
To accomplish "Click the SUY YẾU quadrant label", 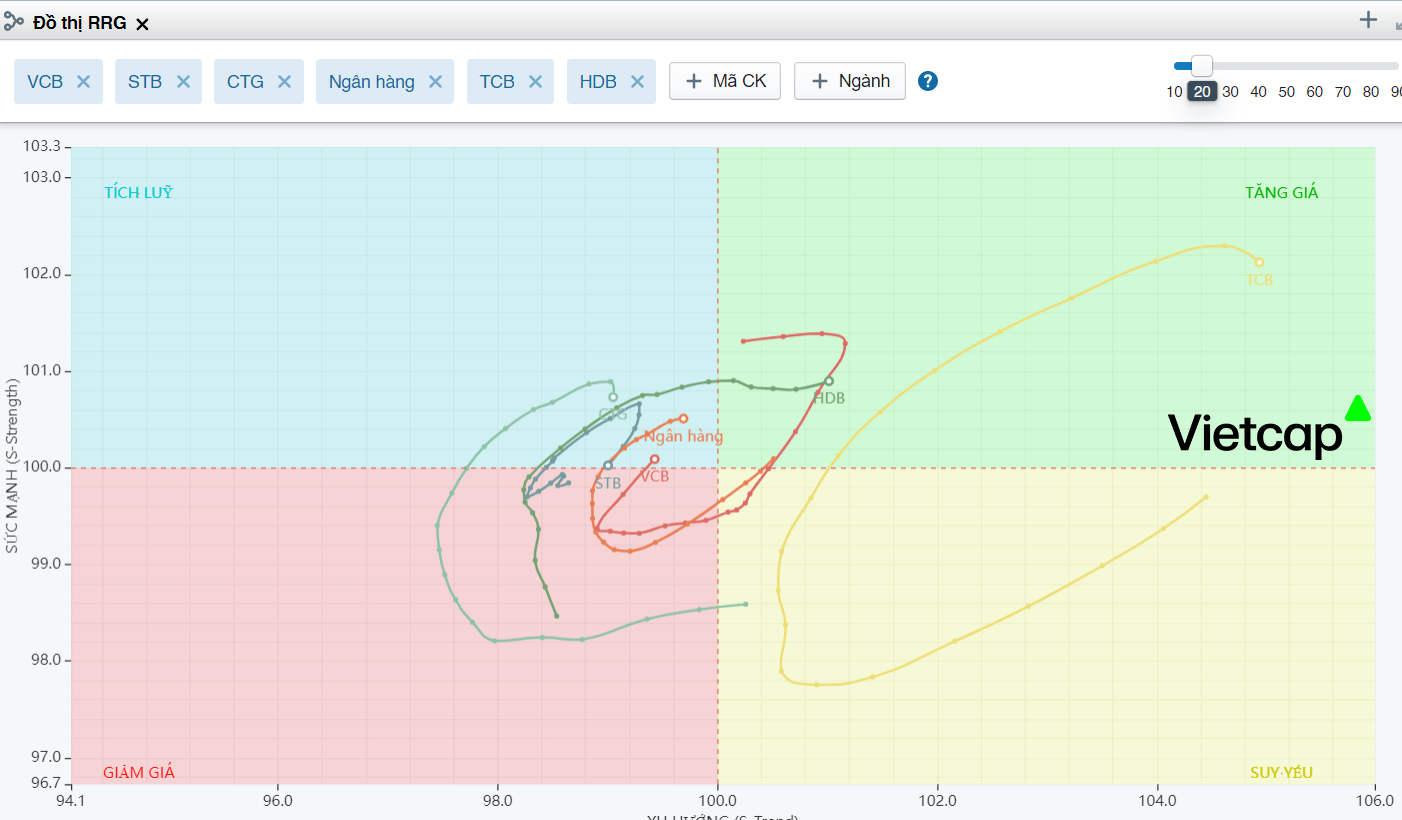I will click(1282, 772).
